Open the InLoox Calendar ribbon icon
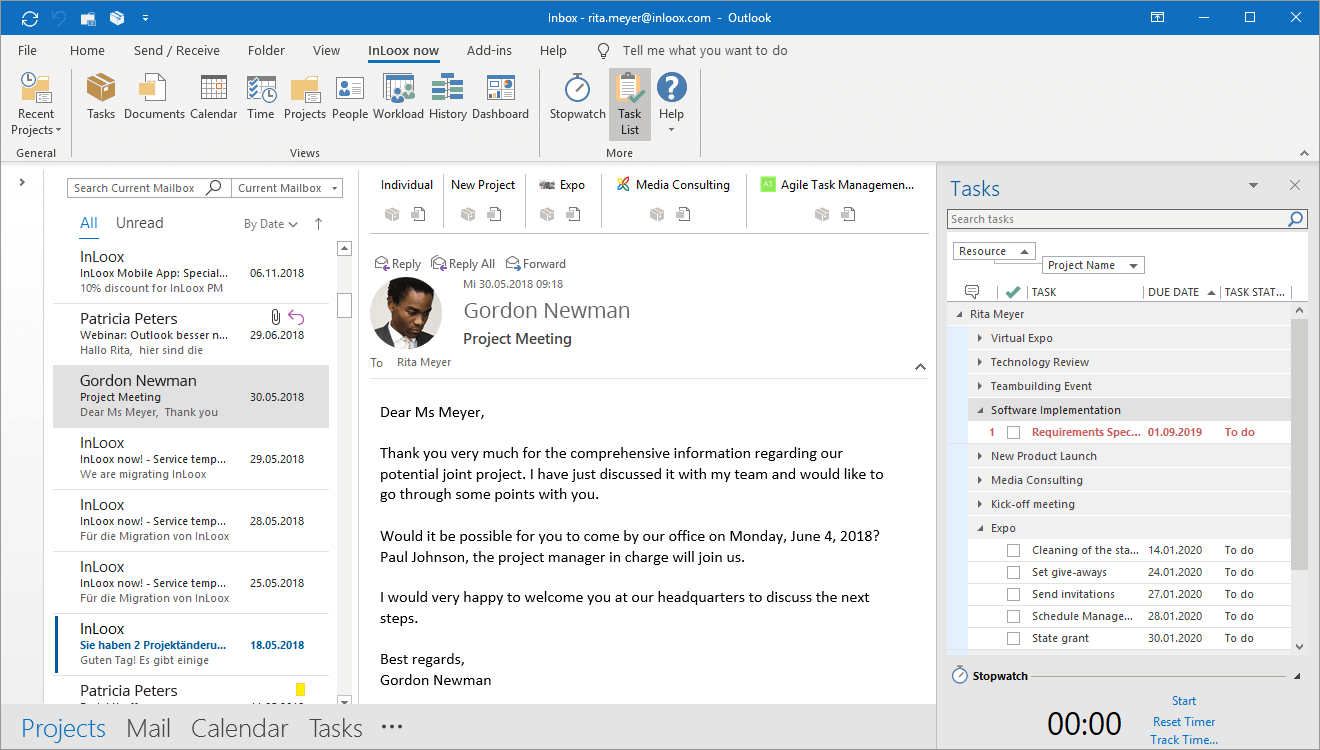The height and width of the screenshot is (750, 1320). click(213, 97)
